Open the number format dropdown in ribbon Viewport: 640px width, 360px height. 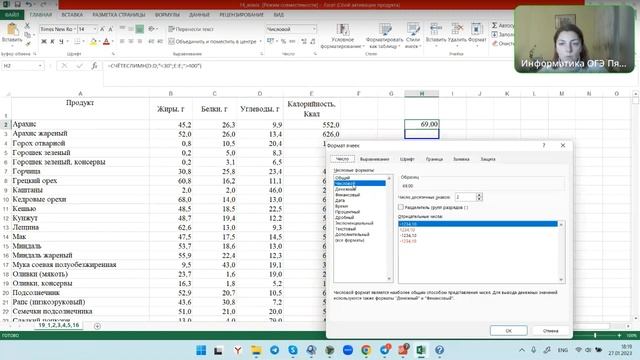pyautogui.click(x=314, y=29)
